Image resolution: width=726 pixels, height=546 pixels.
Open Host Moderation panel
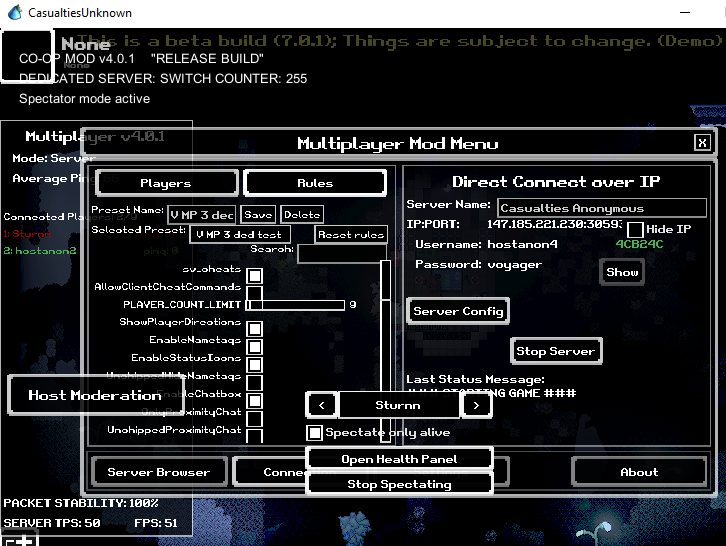(96, 395)
